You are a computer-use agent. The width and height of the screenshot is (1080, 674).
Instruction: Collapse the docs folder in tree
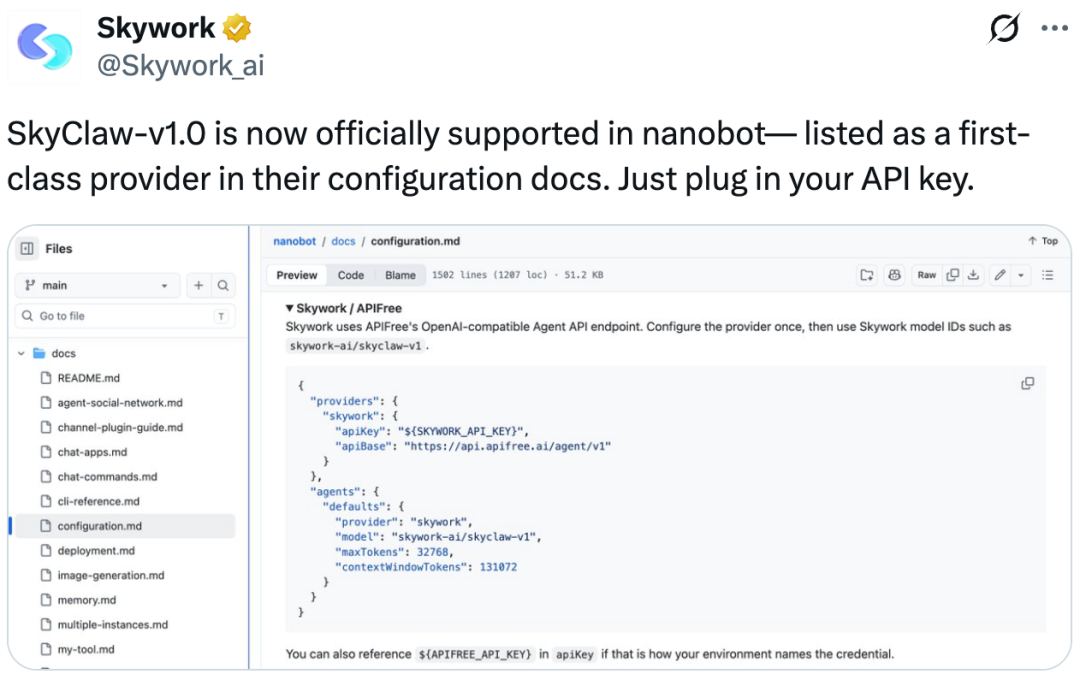coord(21,353)
